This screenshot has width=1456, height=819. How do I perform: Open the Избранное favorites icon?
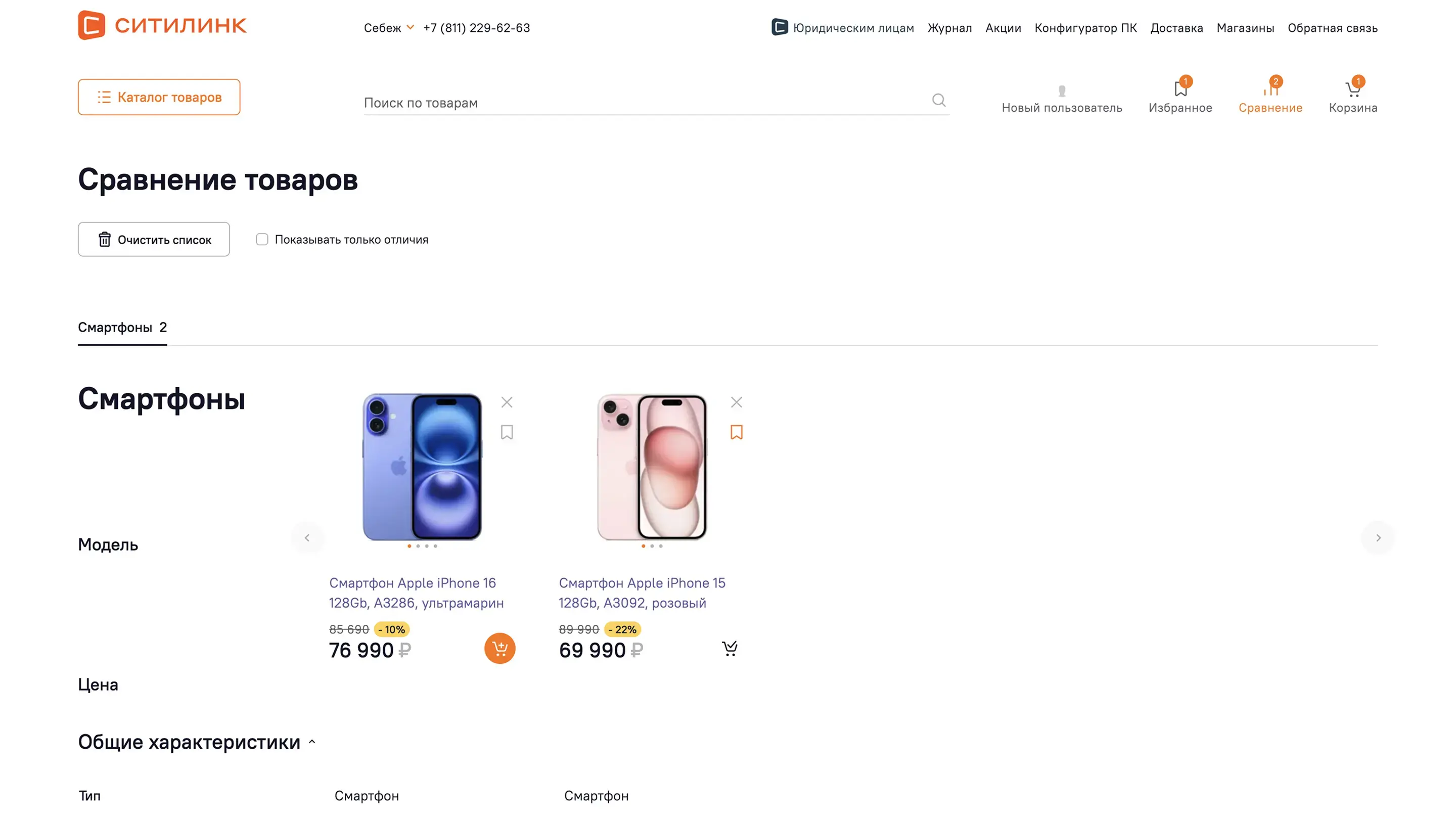pyautogui.click(x=1180, y=90)
